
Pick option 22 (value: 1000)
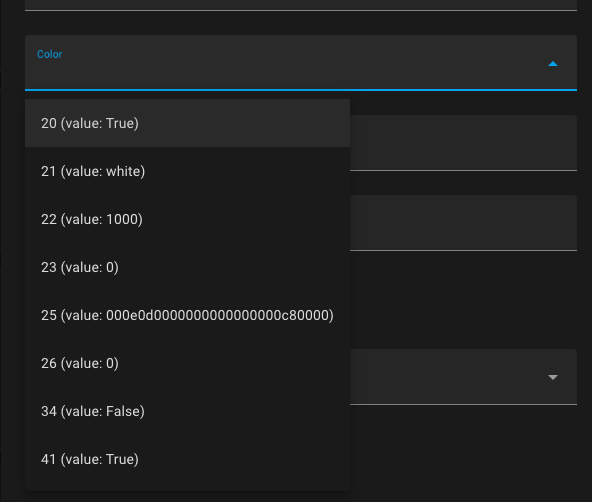click(187, 219)
